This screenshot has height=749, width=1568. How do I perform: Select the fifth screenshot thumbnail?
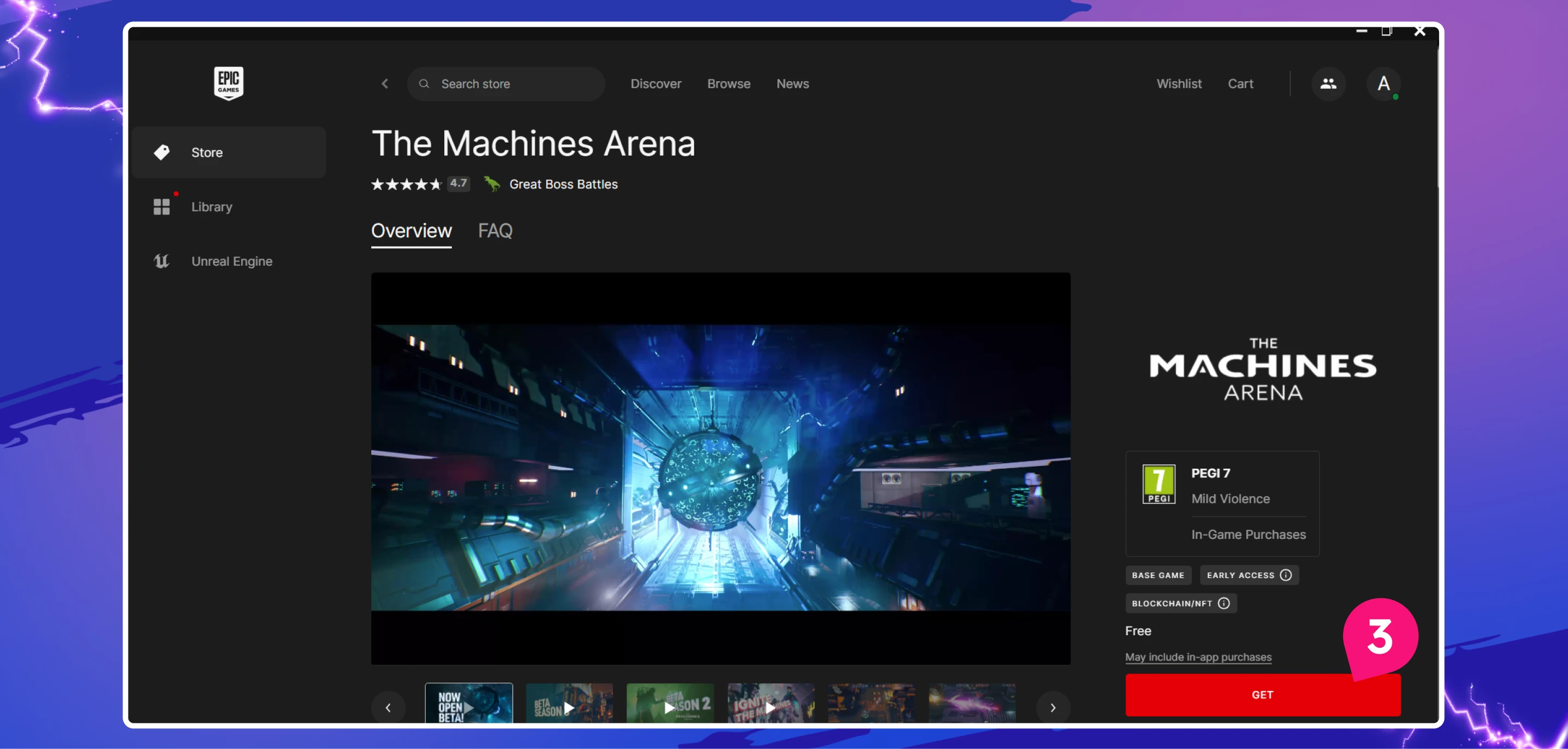(x=872, y=703)
